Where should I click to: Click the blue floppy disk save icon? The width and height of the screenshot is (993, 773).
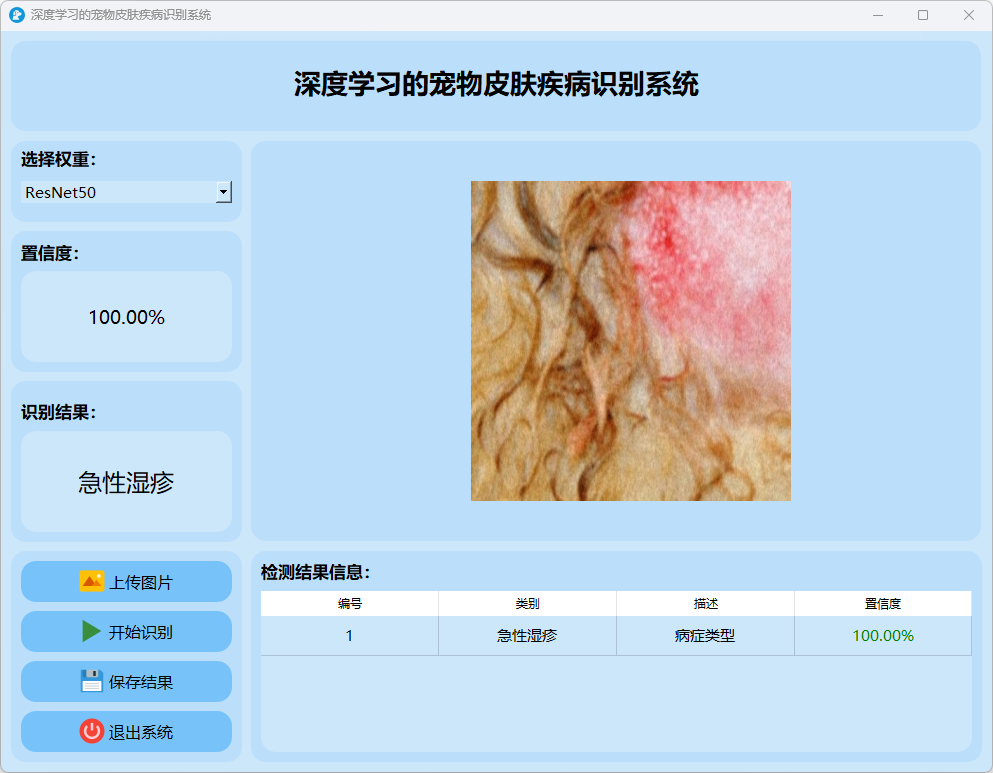point(91,681)
